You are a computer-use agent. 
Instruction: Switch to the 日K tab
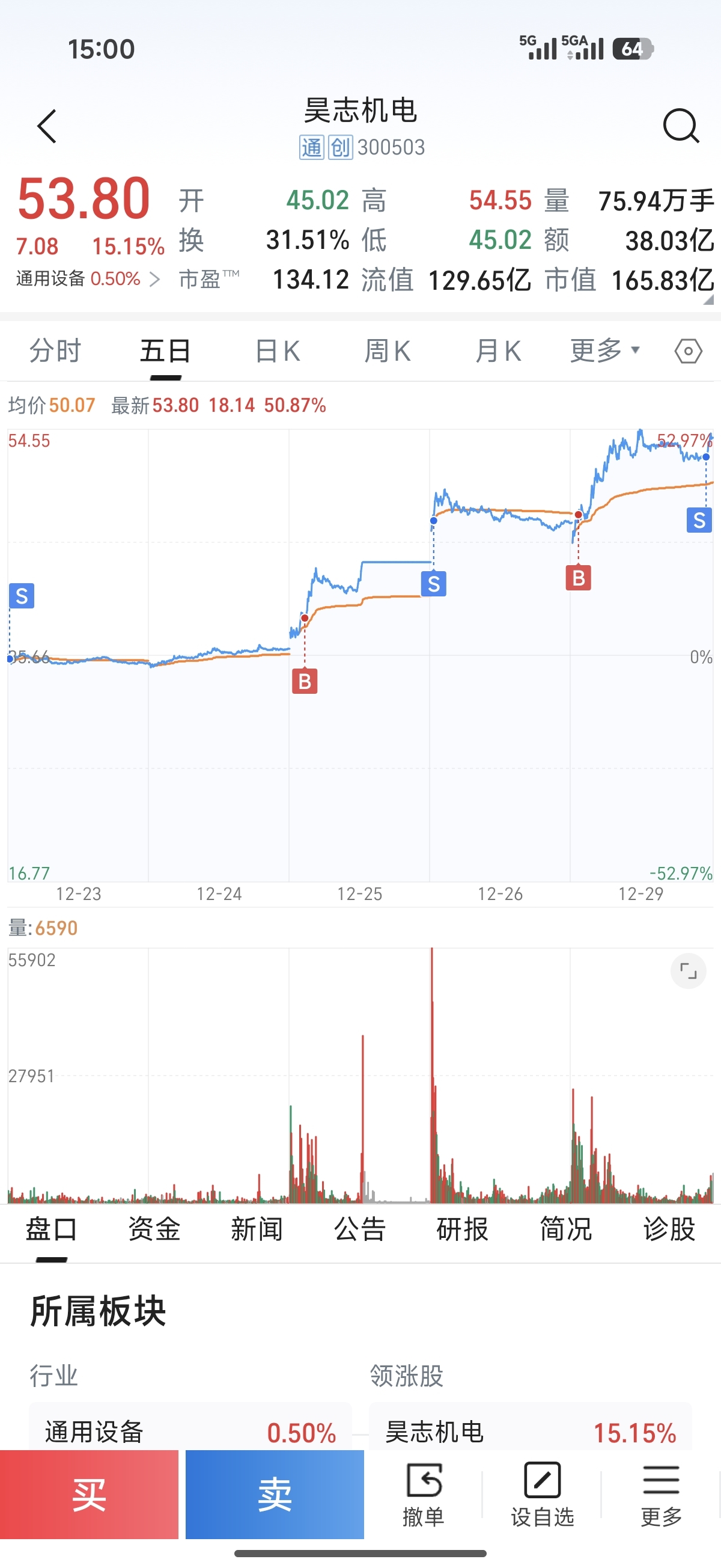point(278,351)
